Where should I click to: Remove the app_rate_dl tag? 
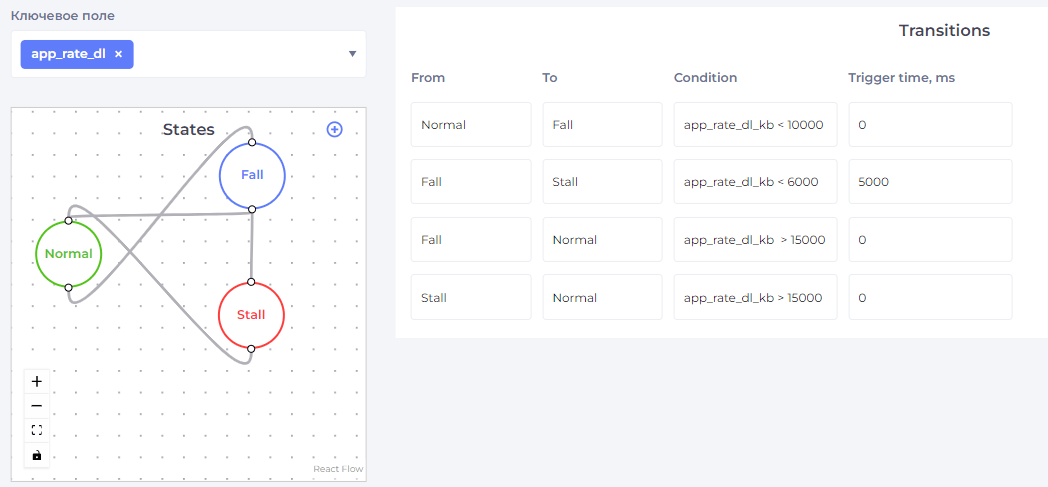coord(118,54)
